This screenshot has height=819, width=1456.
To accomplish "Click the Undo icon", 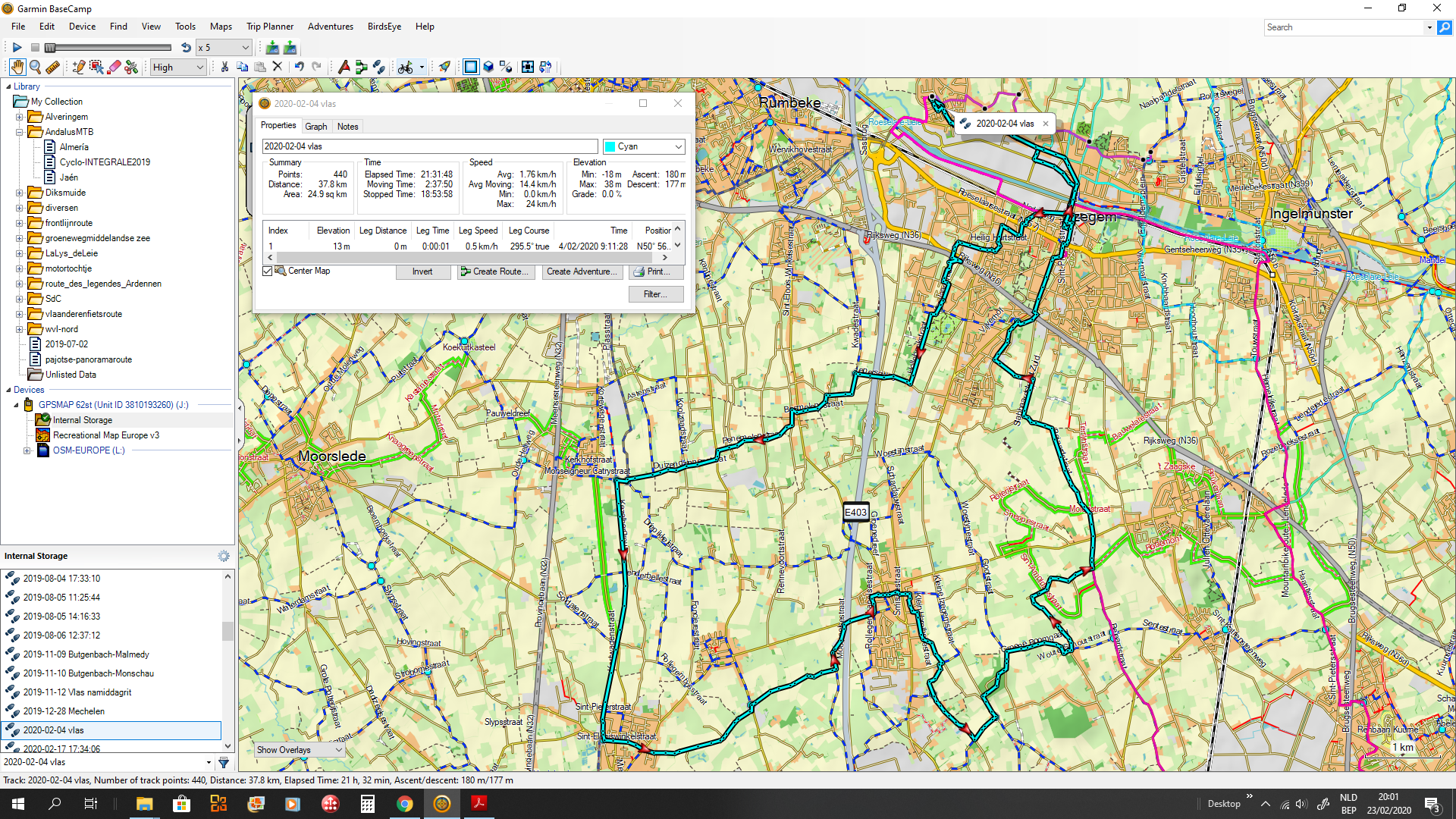I will point(300,67).
